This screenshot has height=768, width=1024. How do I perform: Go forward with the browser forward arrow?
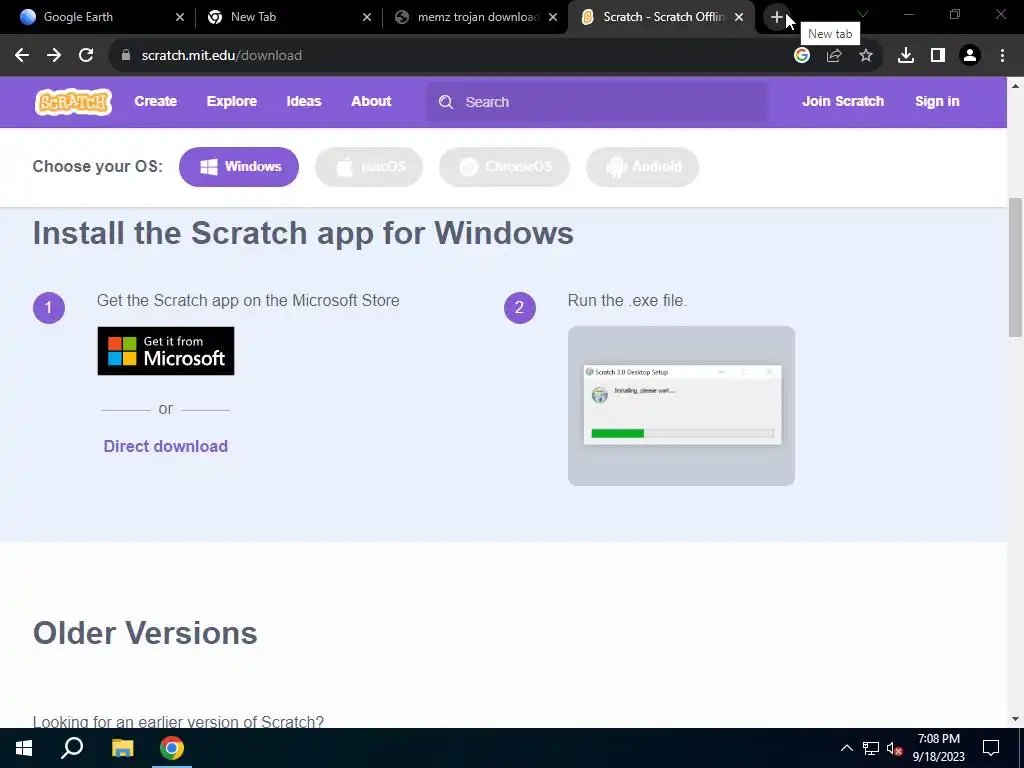pos(54,56)
